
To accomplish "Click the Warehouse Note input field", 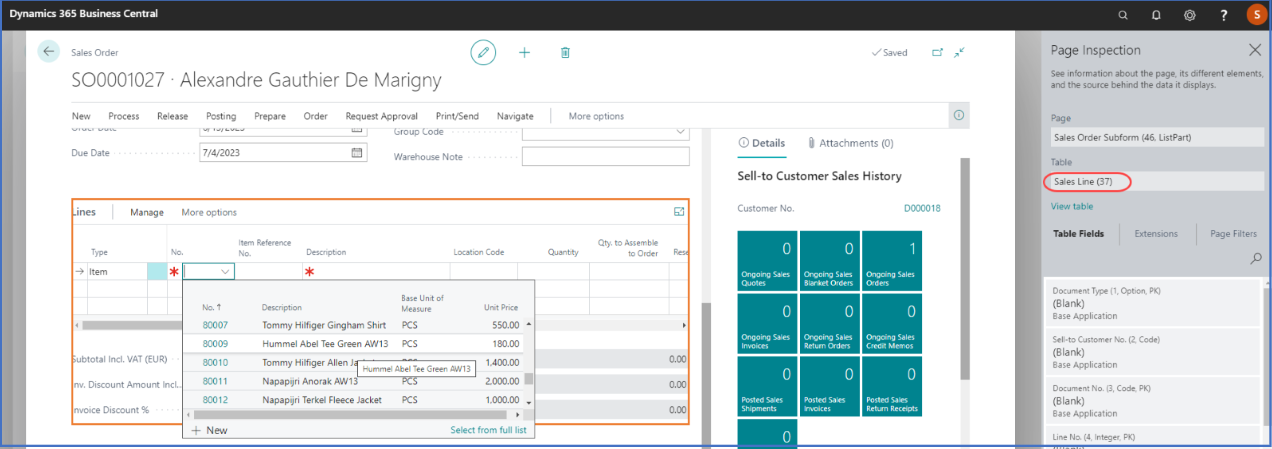I will [605, 156].
